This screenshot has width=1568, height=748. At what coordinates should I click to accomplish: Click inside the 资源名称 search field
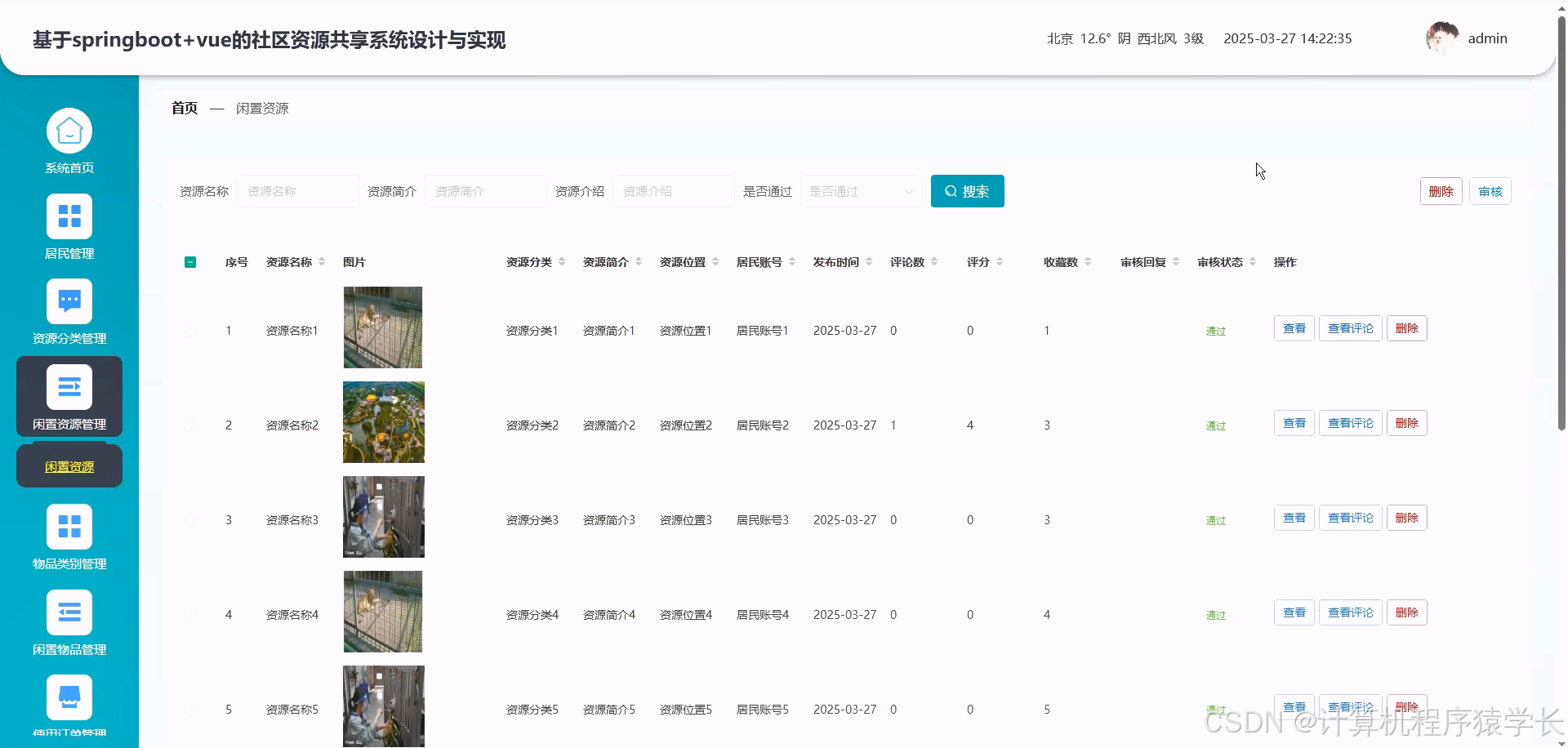298,190
